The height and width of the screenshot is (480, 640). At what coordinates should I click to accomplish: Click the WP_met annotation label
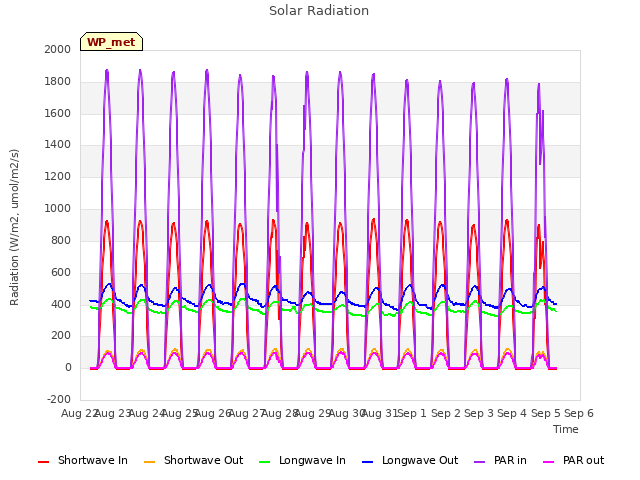tap(111, 42)
